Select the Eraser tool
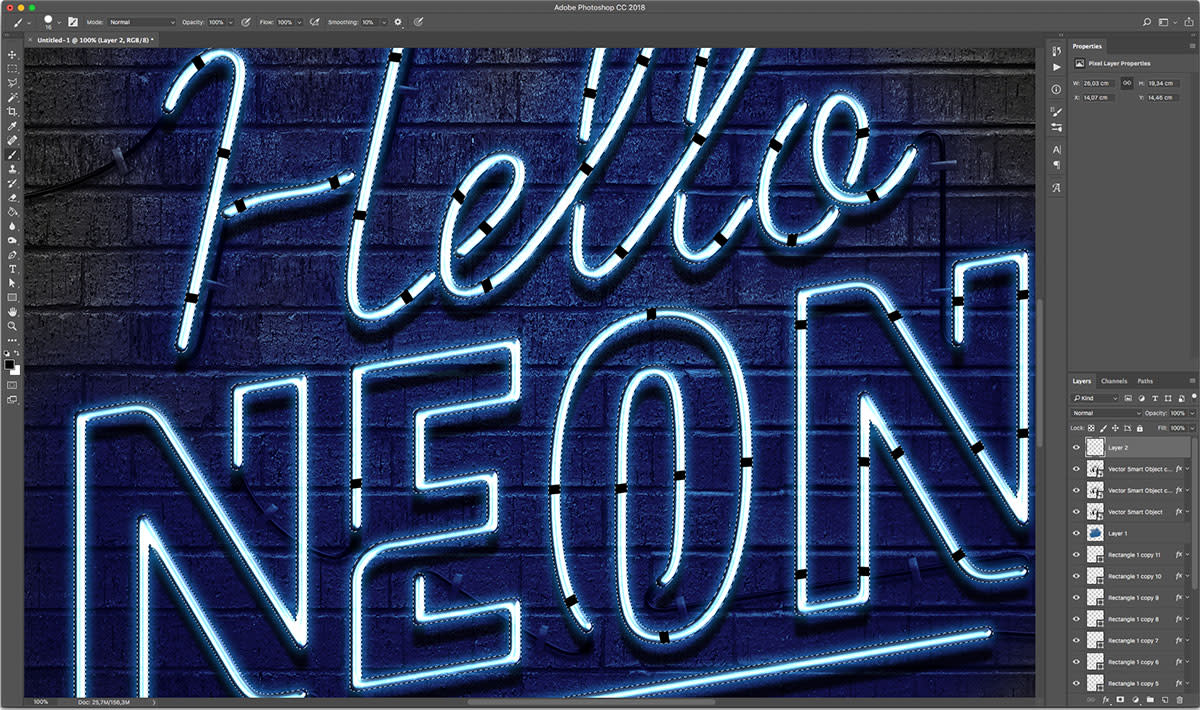1200x710 pixels. coord(12,198)
